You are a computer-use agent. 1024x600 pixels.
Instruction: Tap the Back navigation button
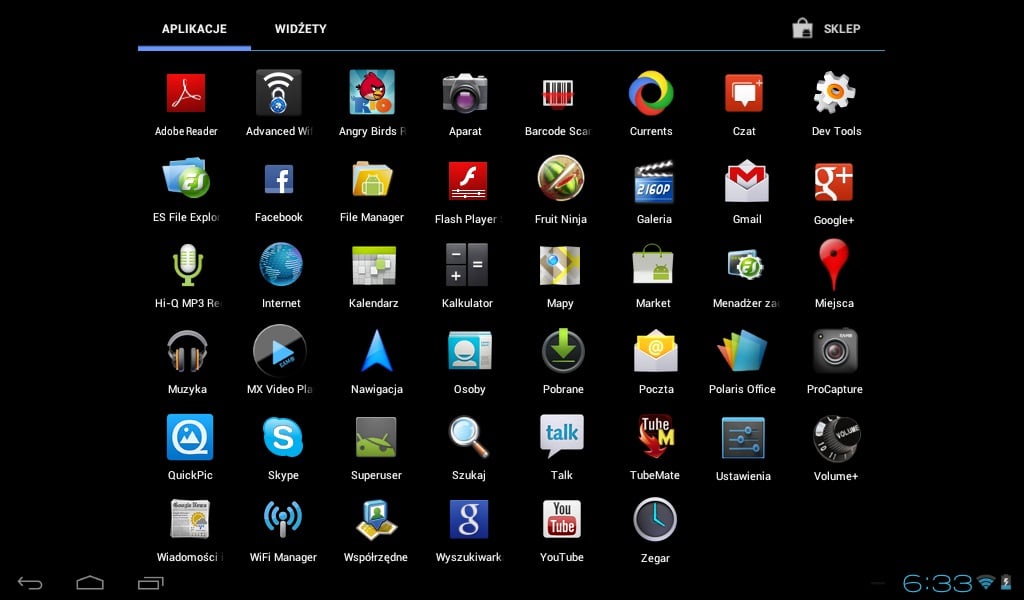coord(30,583)
